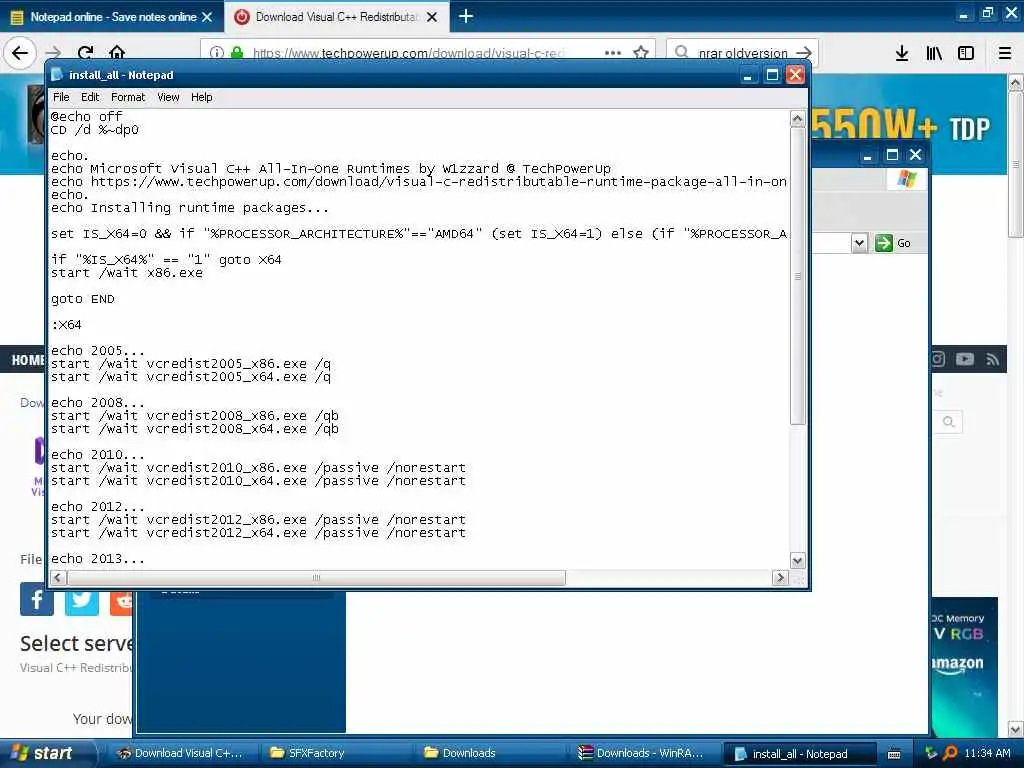
Task: Go back in Firefox browser
Action: [20, 53]
